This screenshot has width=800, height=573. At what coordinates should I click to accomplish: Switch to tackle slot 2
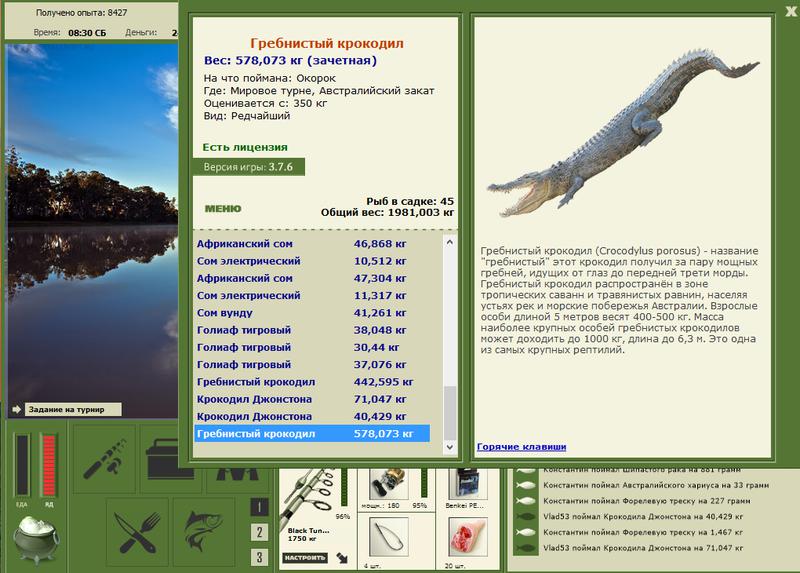[259, 532]
